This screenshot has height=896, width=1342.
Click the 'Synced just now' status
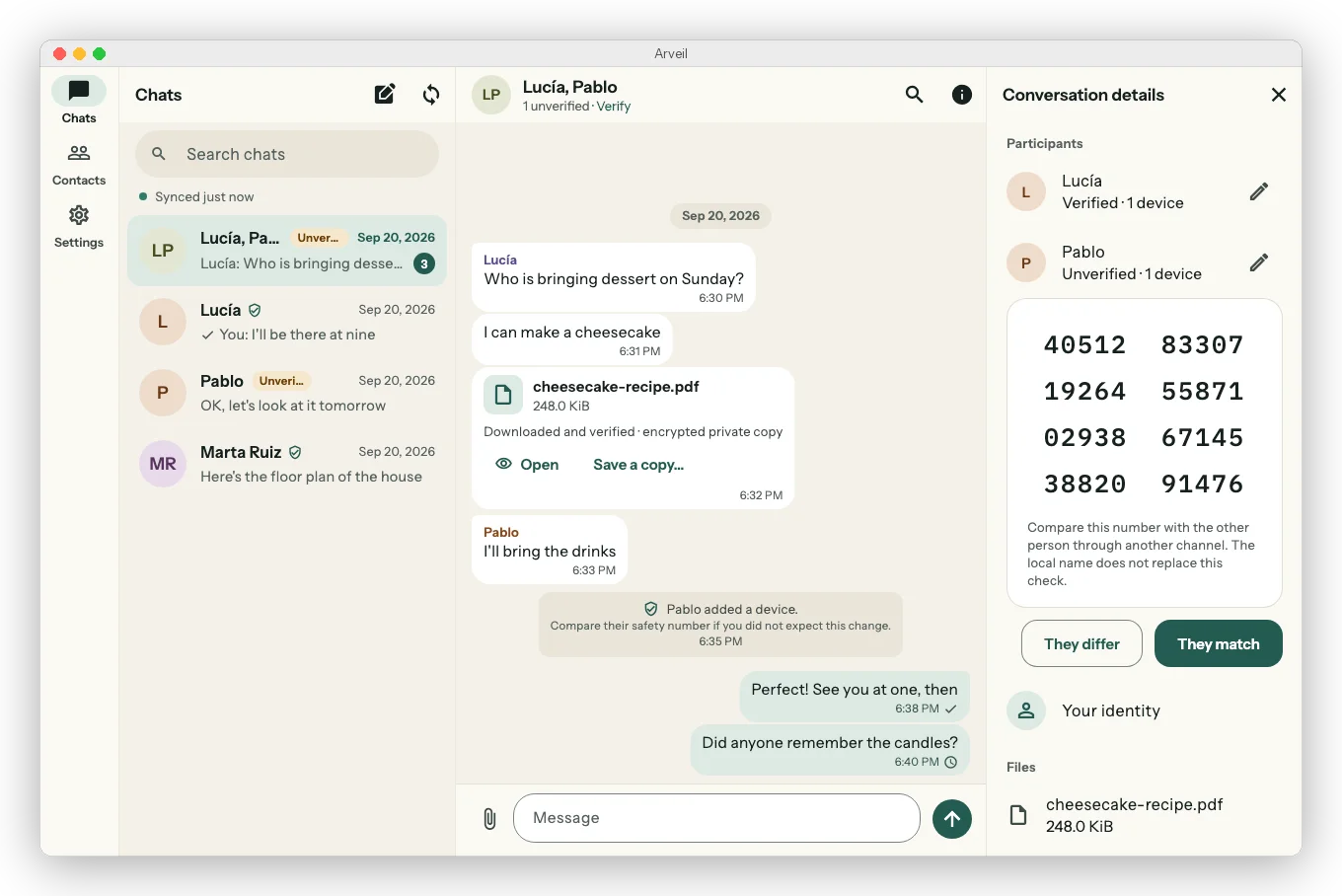[196, 196]
